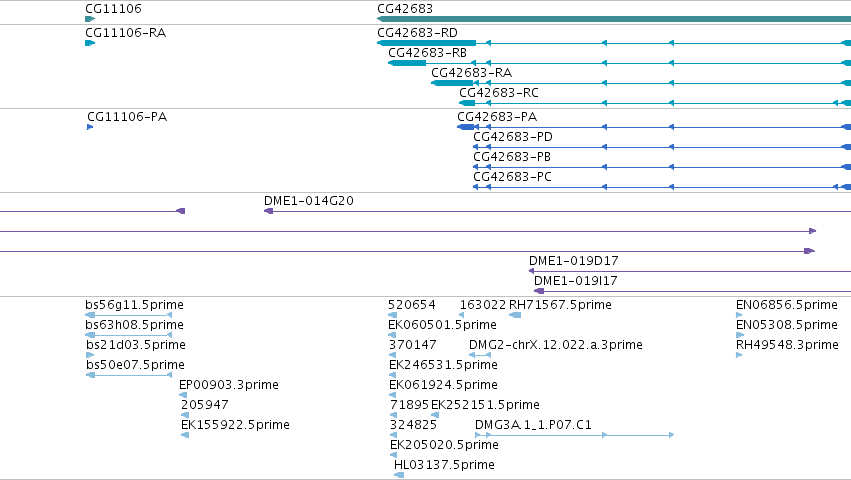
Task: Select the EK246531.5prime label
Action: coord(443,365)
